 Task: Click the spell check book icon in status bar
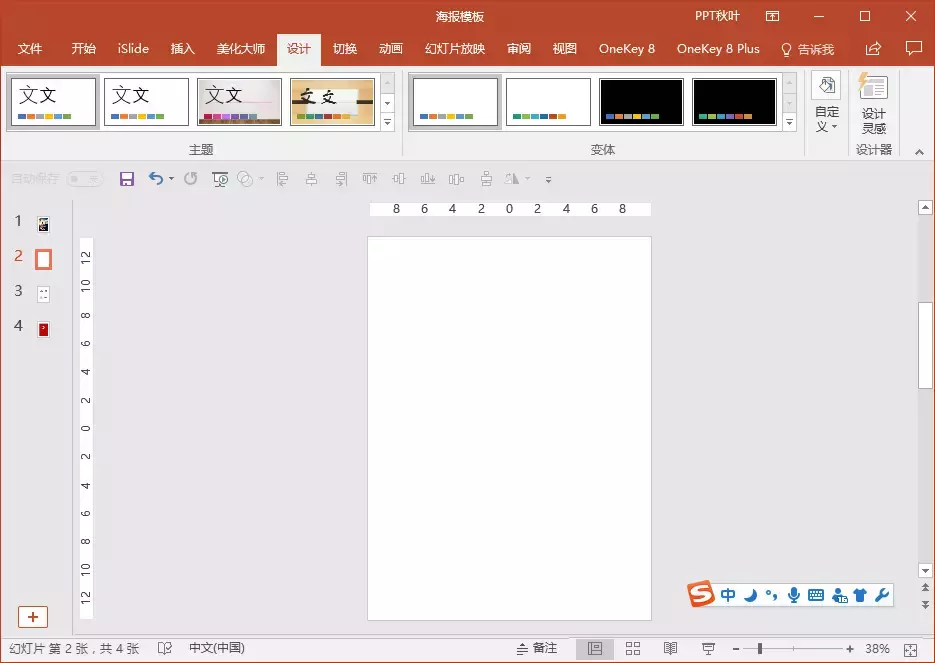coord(165,648)
